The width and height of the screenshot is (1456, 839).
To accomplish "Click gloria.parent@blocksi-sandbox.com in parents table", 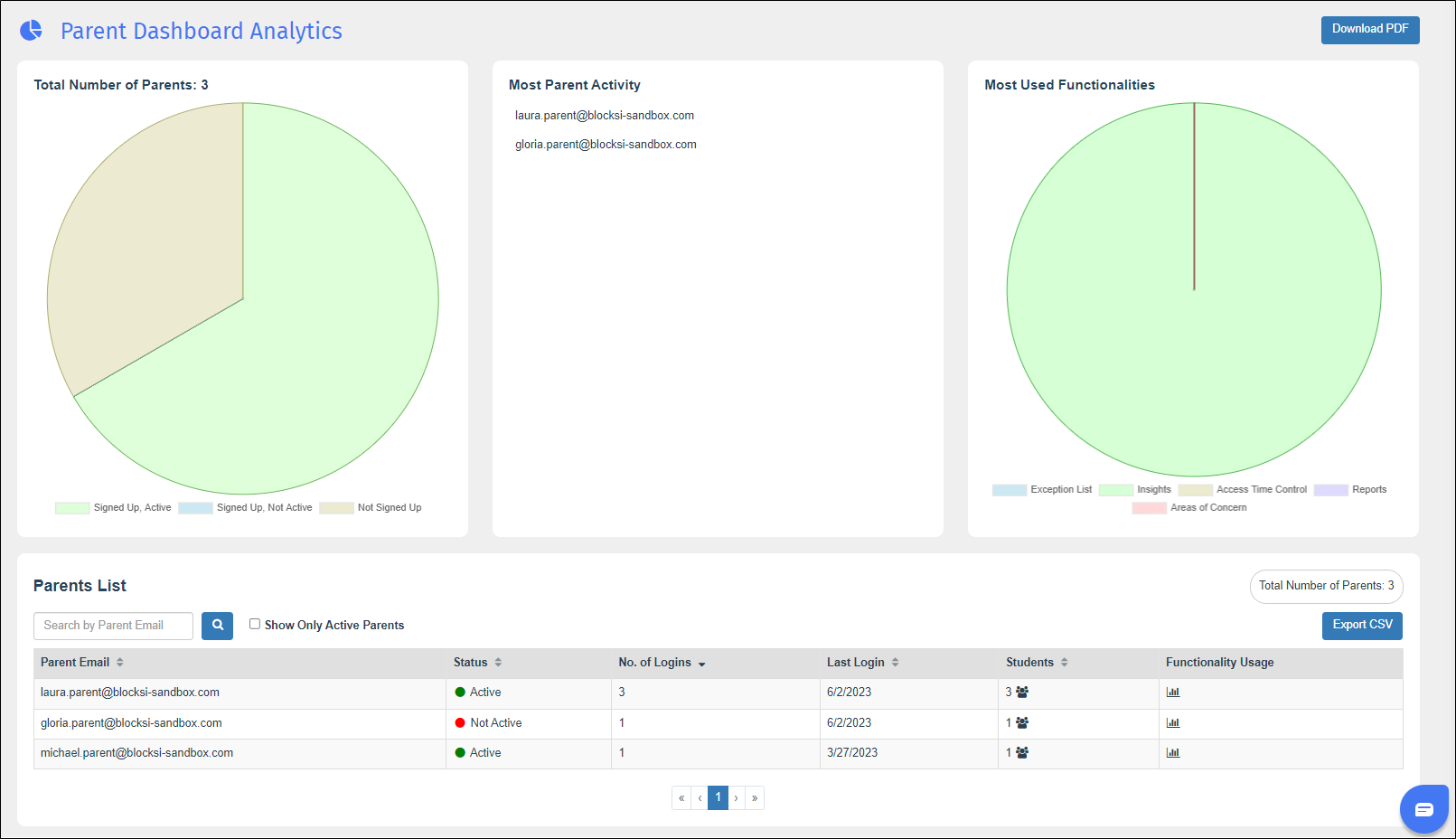I will (x=131, y=723).
